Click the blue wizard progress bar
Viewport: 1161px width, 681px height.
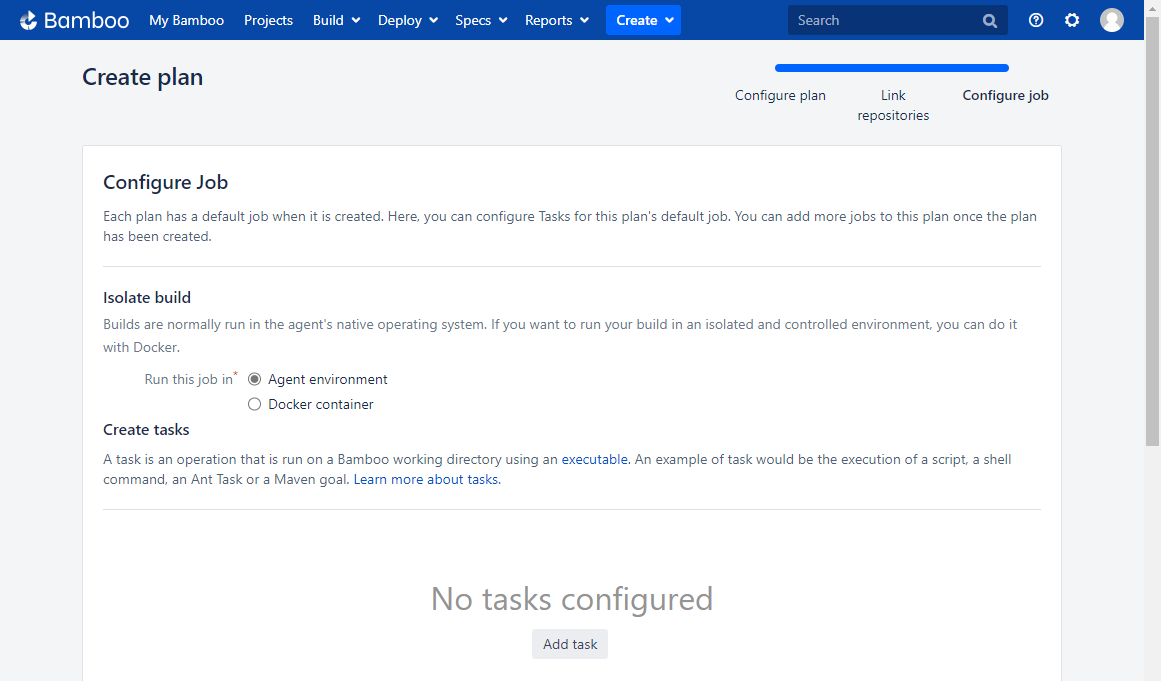coord(891,68)
